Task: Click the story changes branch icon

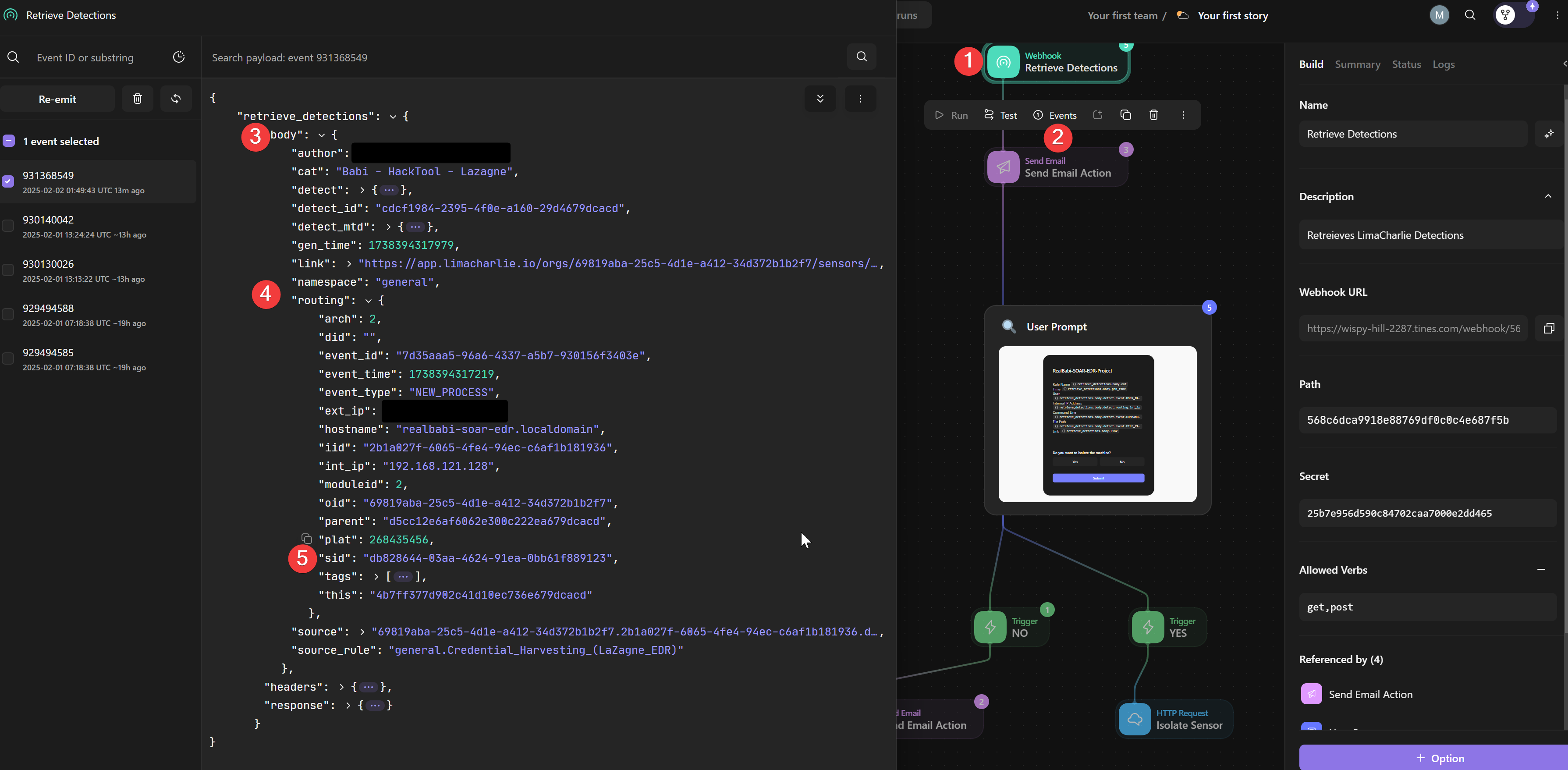Action: click(1505, 15)
